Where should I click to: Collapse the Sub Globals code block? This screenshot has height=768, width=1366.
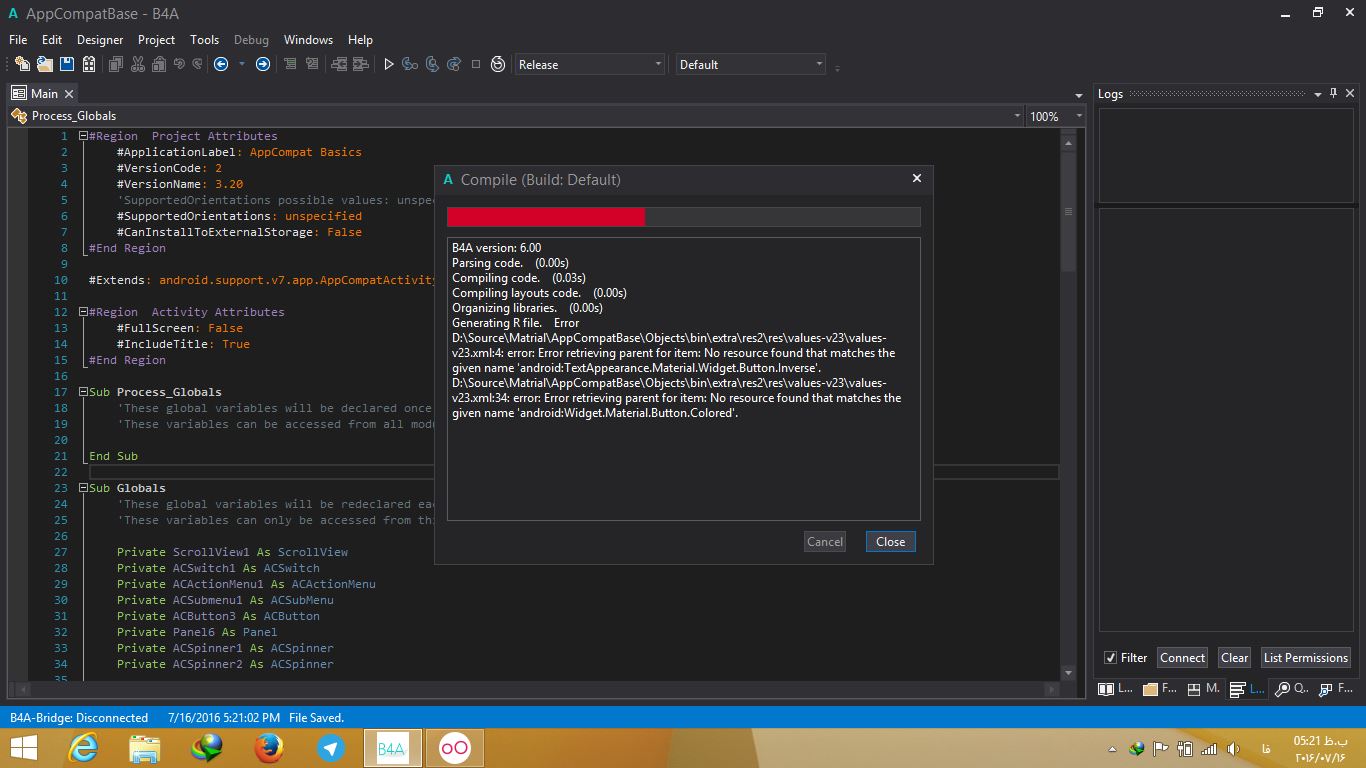[x=84, y=488]
